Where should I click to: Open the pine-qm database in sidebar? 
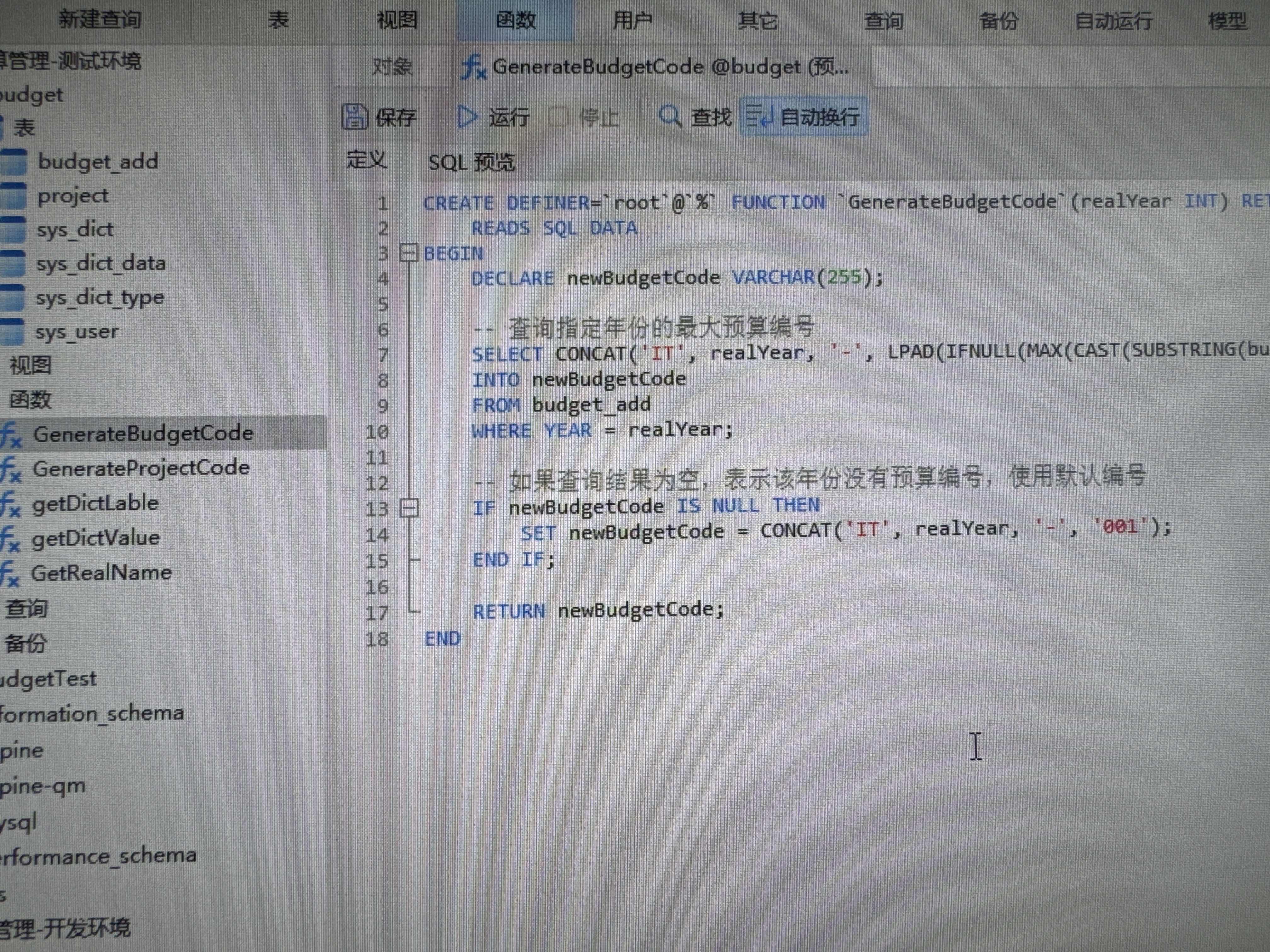click(43, 785)
